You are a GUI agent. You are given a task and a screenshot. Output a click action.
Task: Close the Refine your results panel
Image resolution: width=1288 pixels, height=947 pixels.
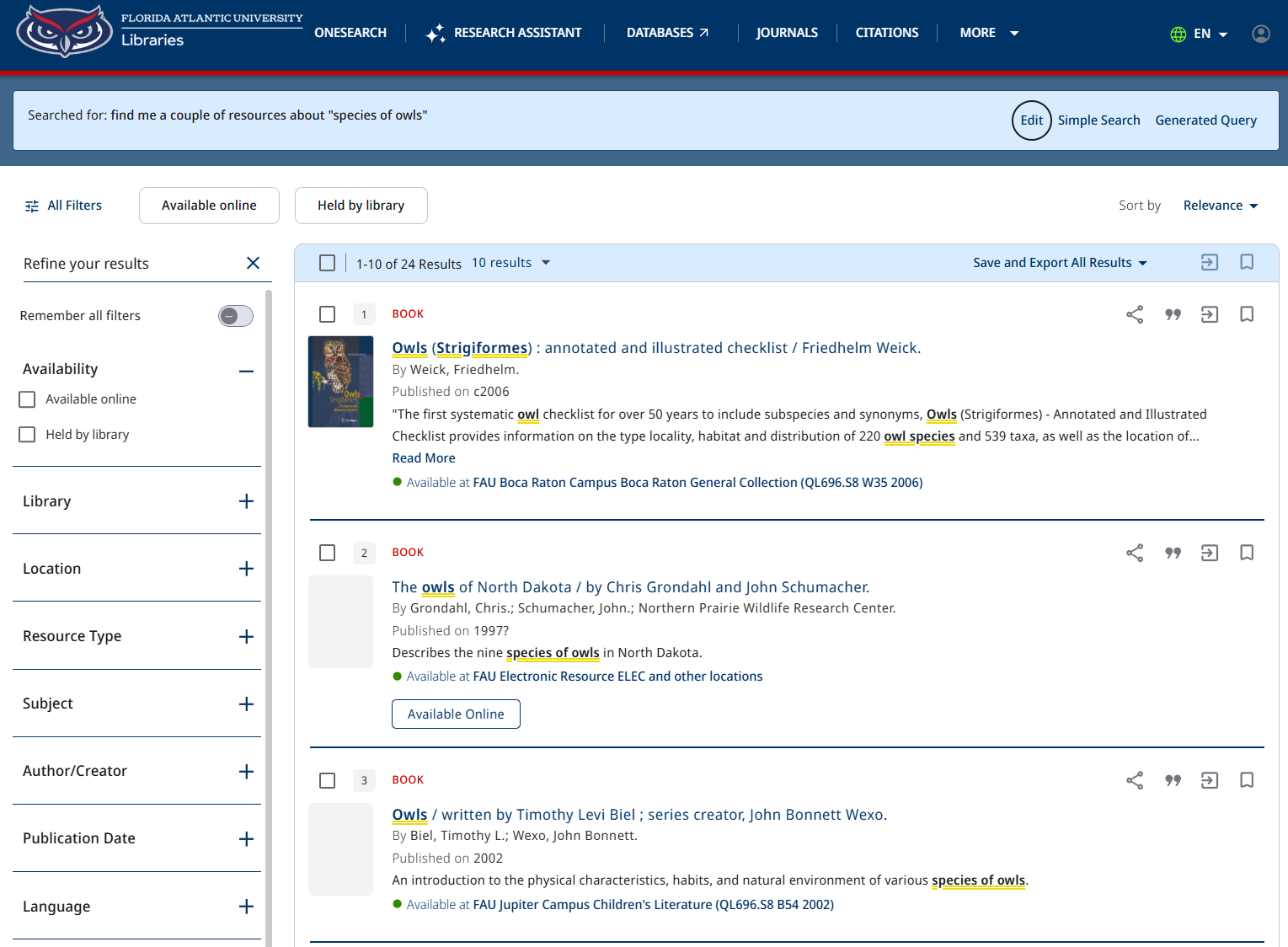[x=253, y=263]
